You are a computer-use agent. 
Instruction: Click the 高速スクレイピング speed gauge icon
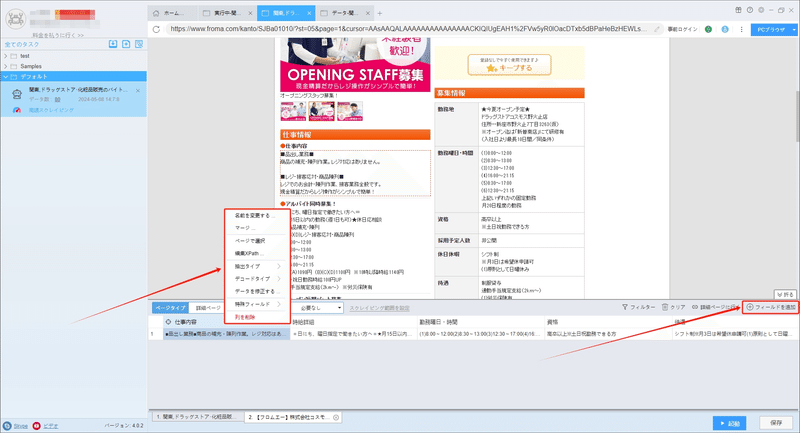tap(17, 110)
